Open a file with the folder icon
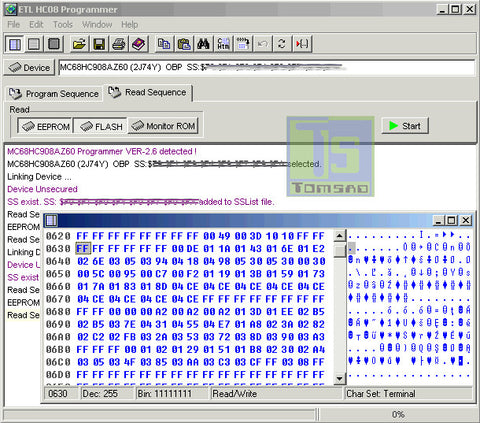The height and width of the screenshot is (423, 480). (x=79, y=44)
